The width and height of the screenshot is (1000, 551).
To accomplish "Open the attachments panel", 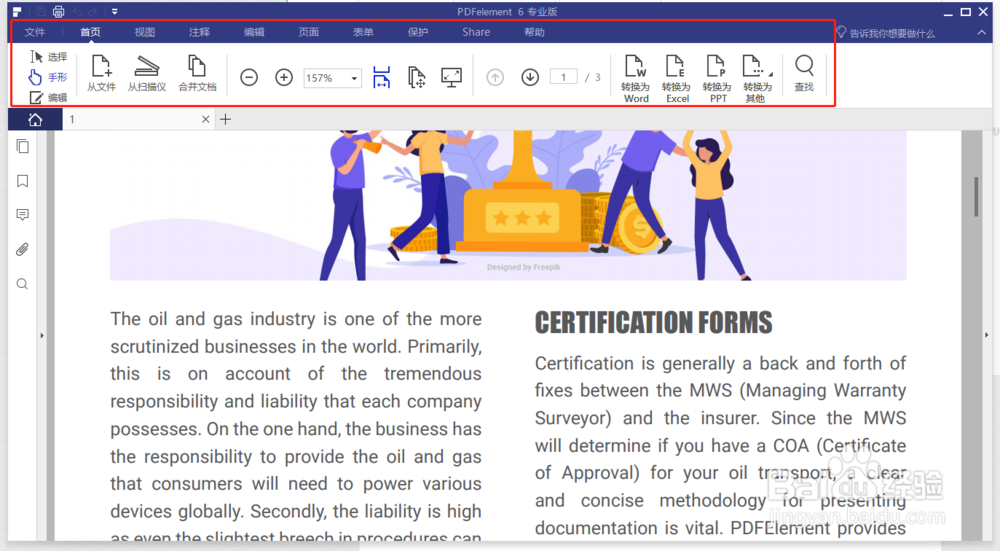I will click(22, 249).
